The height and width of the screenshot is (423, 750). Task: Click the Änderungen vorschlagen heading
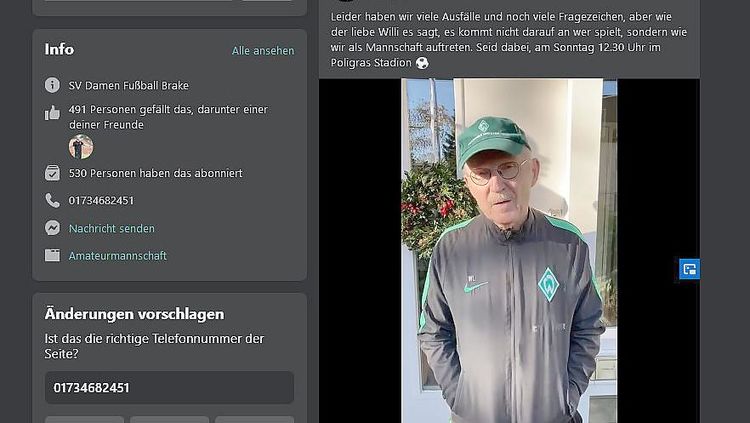[134, 314]
